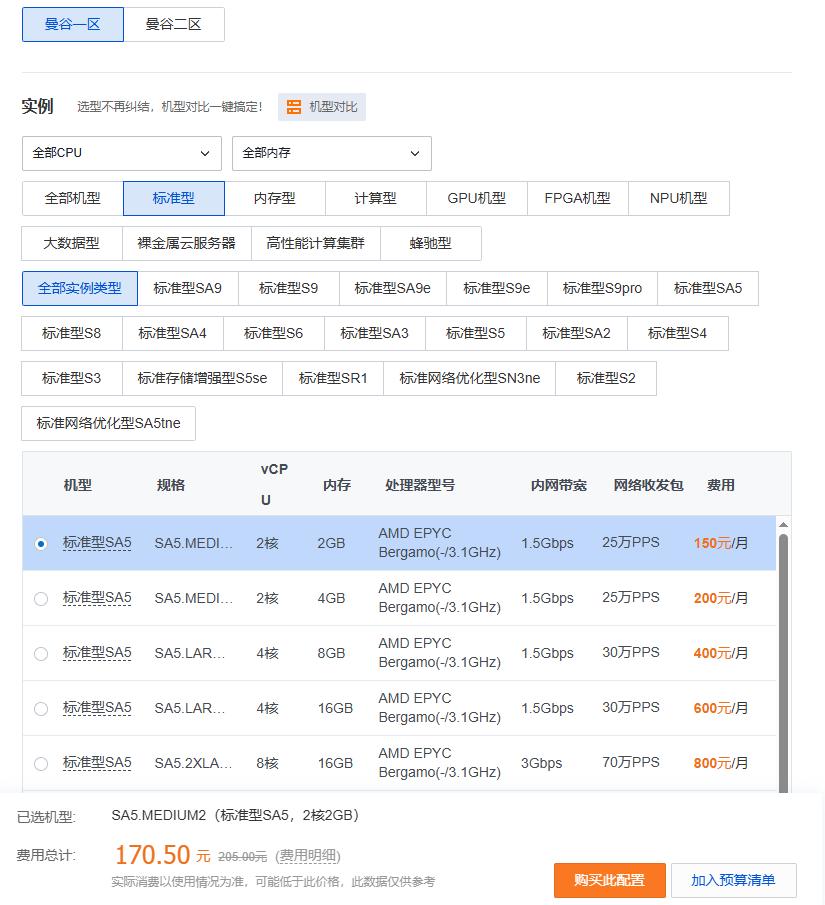The height and width of the screenshot is (905, 825).
Task: Choose 标准型SA4 instance type
Action: point(173,333)
